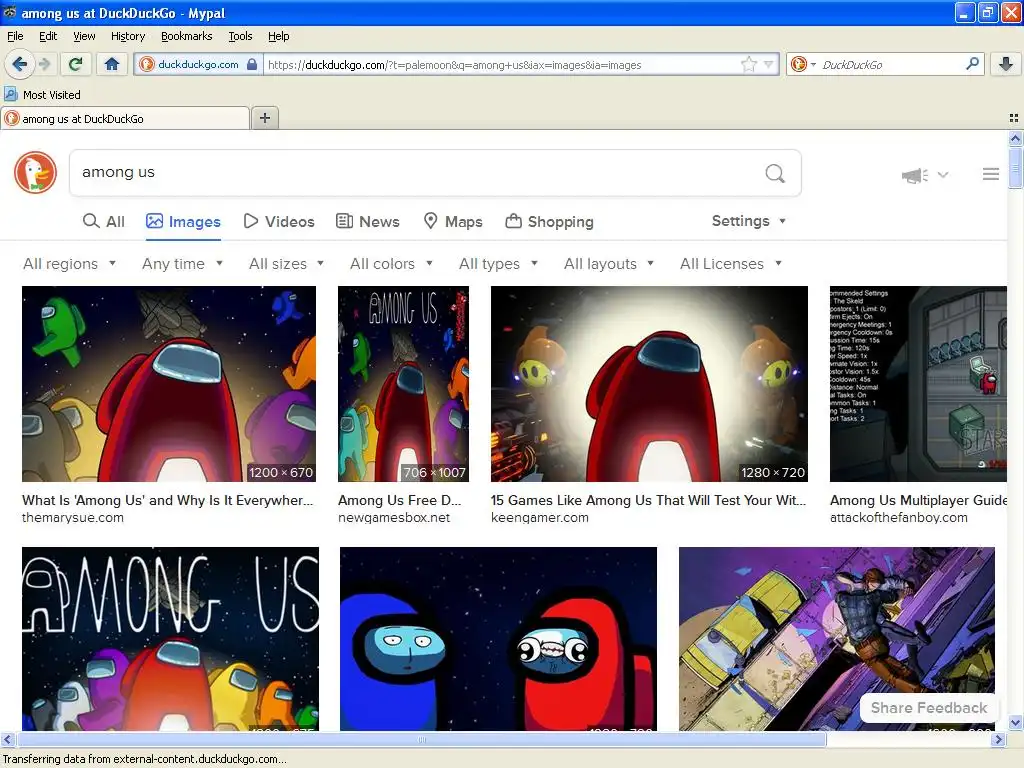Expand the chevron next to megaphone

click(x=942, y=174)
